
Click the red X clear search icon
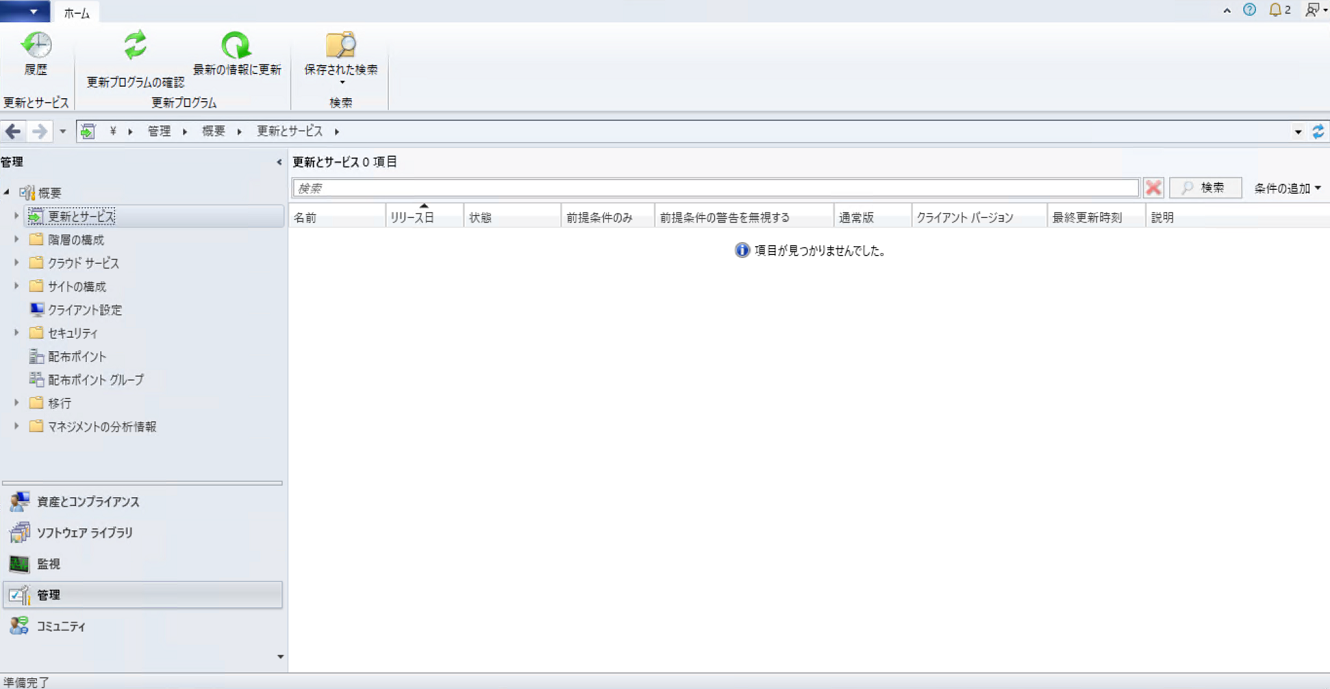tap(1153, 188)
